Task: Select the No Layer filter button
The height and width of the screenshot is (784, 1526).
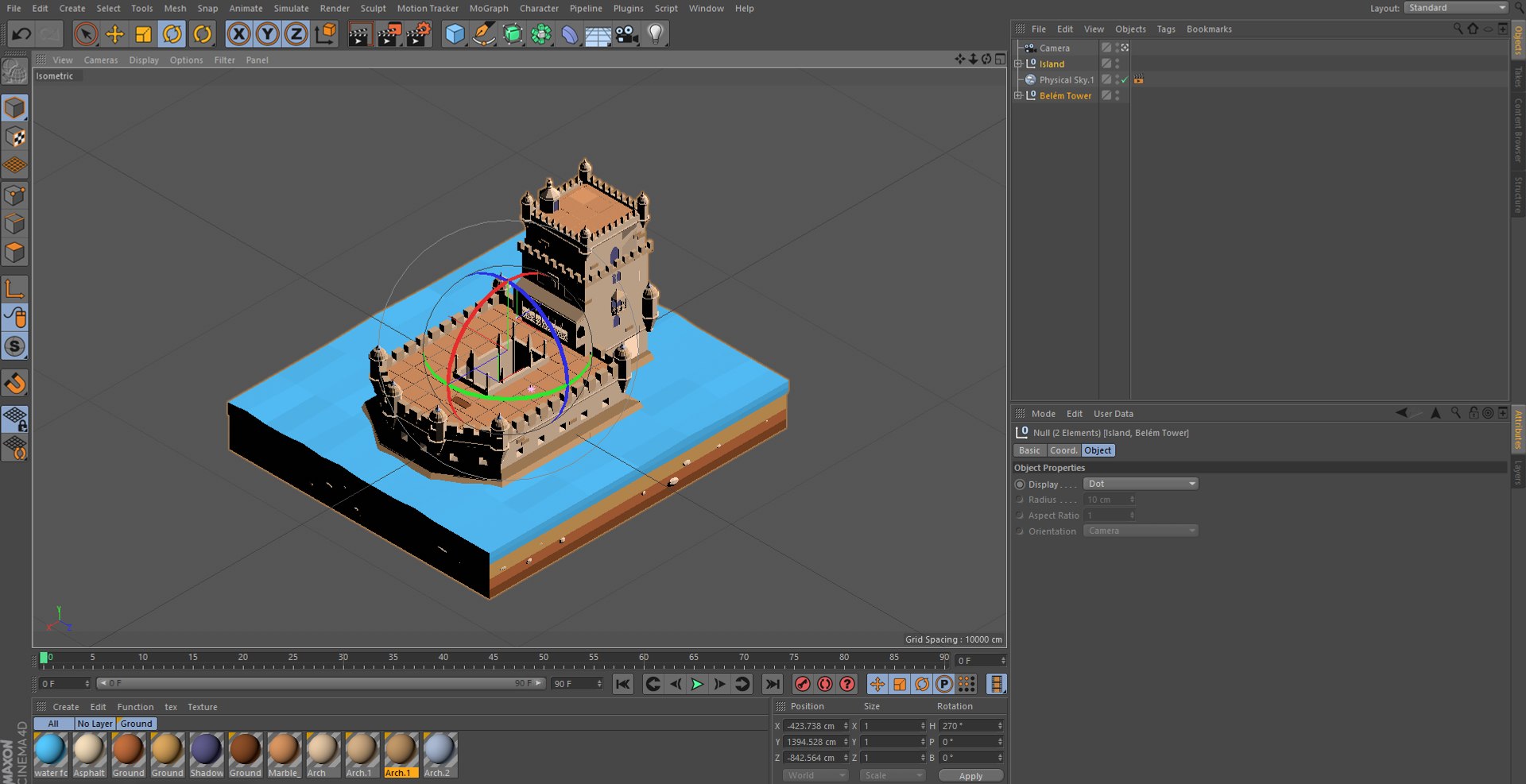Action: pyautogui.click(x=95, y=724)
